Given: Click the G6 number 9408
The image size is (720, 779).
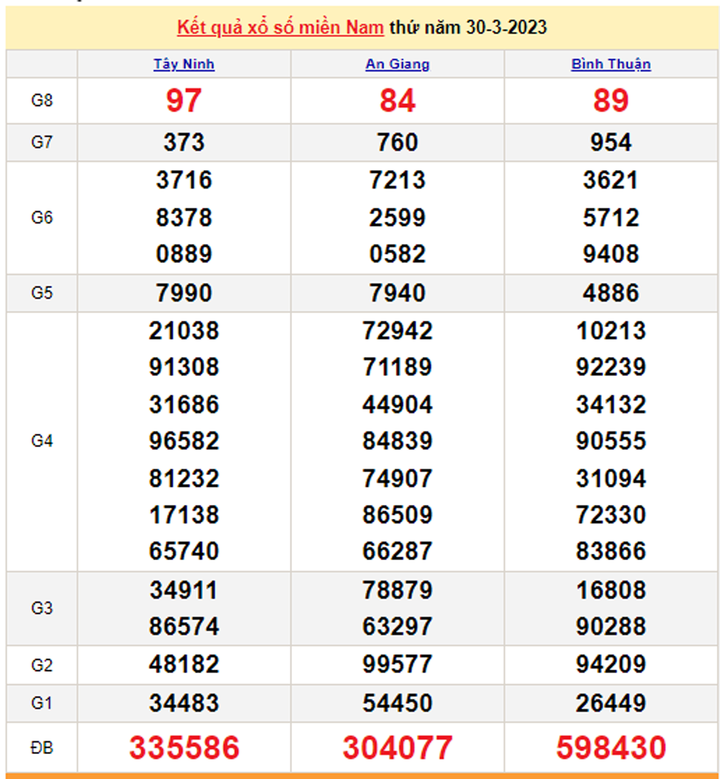Looking at the screenshot, I should click(610, 254).
